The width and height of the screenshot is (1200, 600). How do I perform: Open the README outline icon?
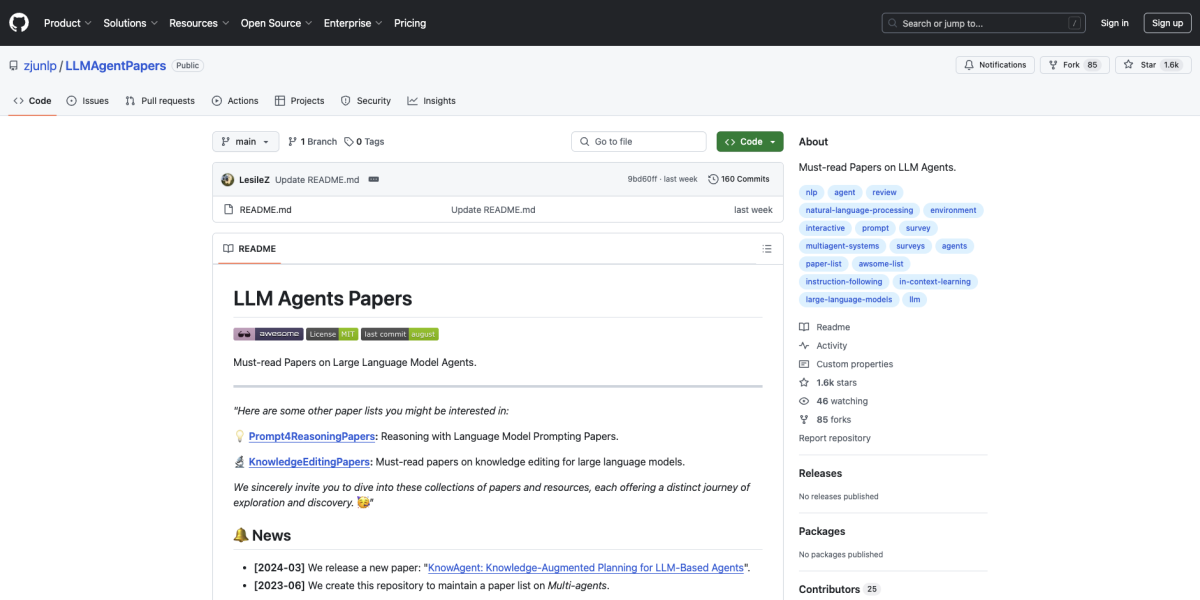click(767, 249)
